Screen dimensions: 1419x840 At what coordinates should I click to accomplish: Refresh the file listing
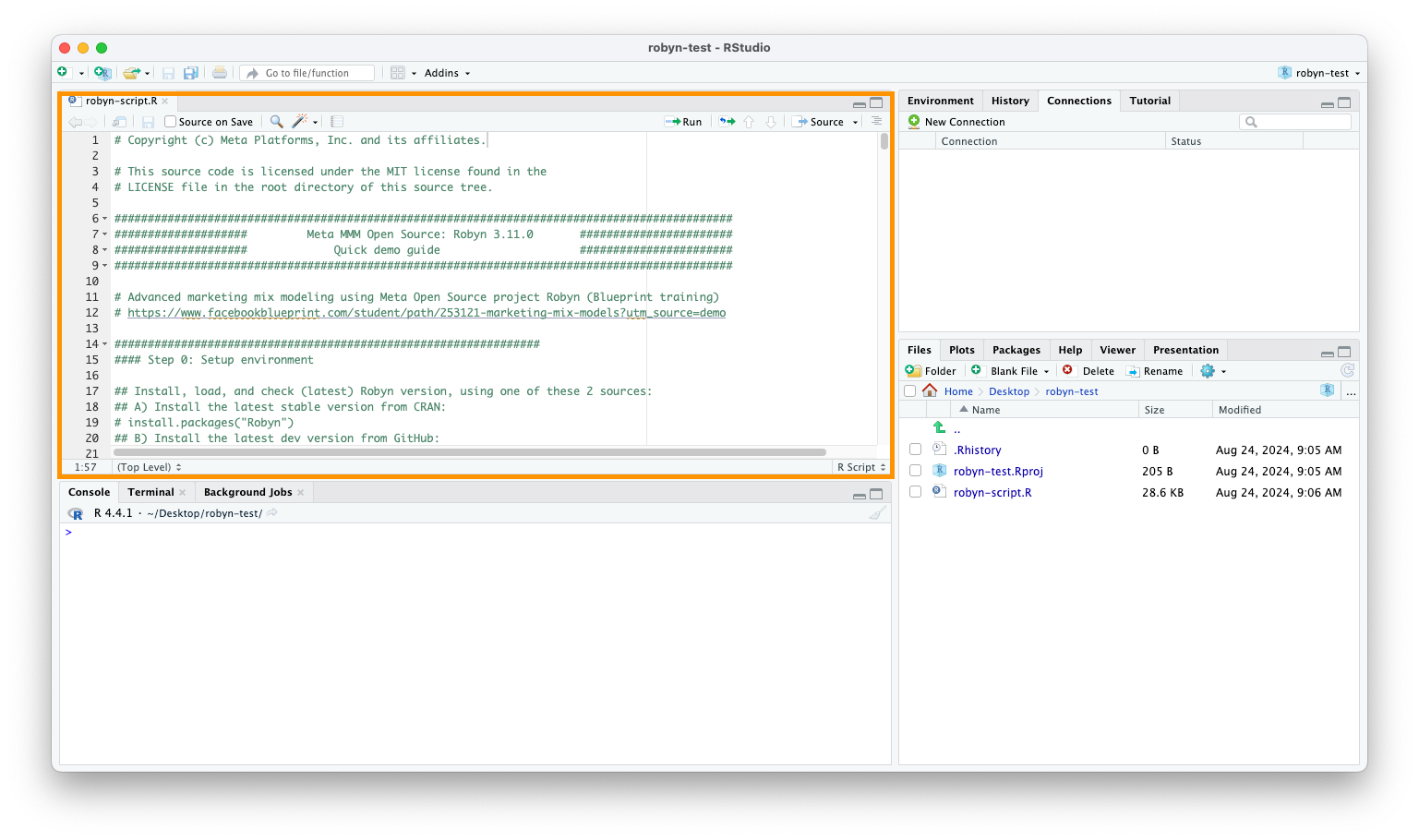pyautogui.click(x=1347, y=370)
